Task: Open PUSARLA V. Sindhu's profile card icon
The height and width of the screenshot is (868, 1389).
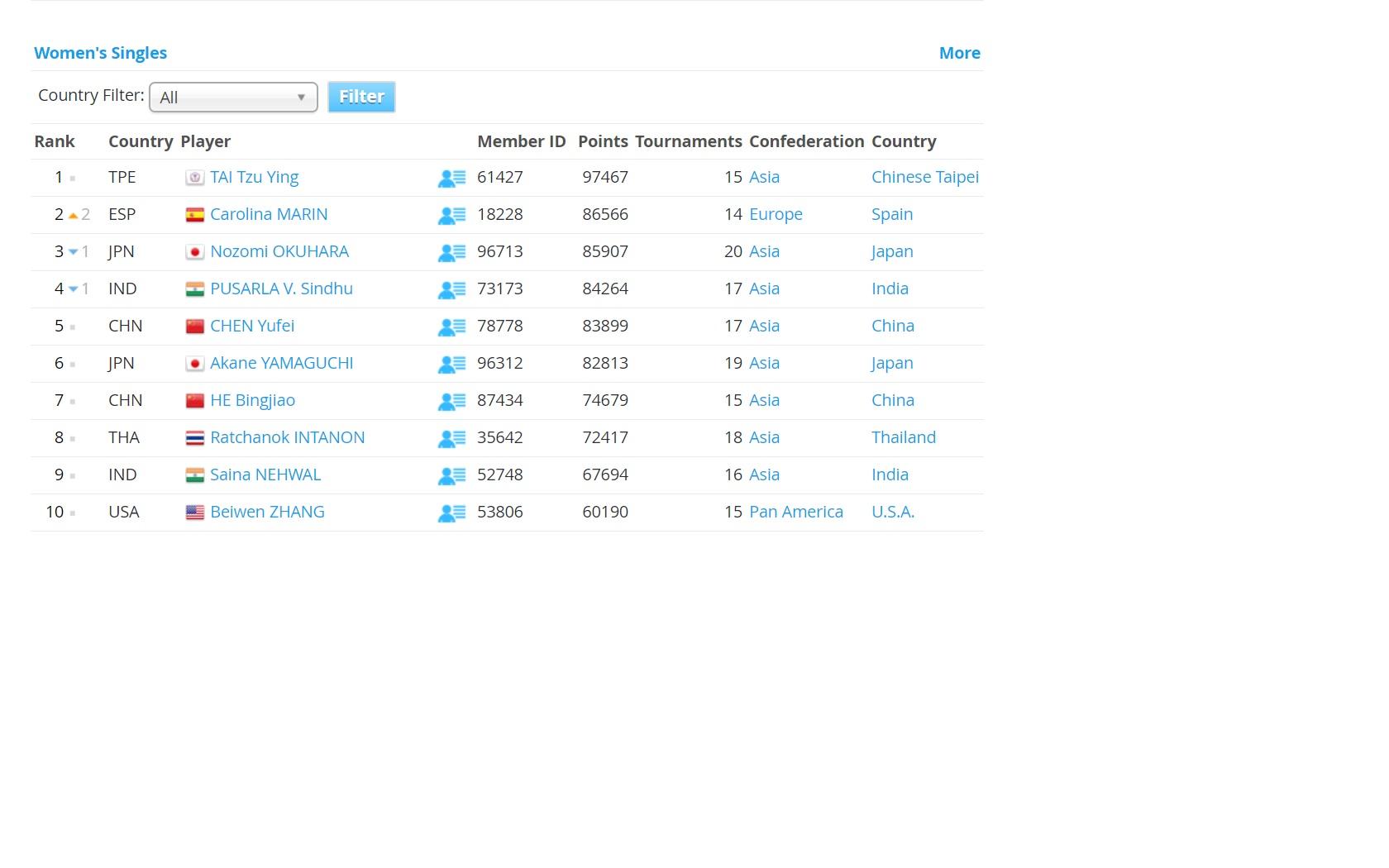Action: tap(451, 290)
